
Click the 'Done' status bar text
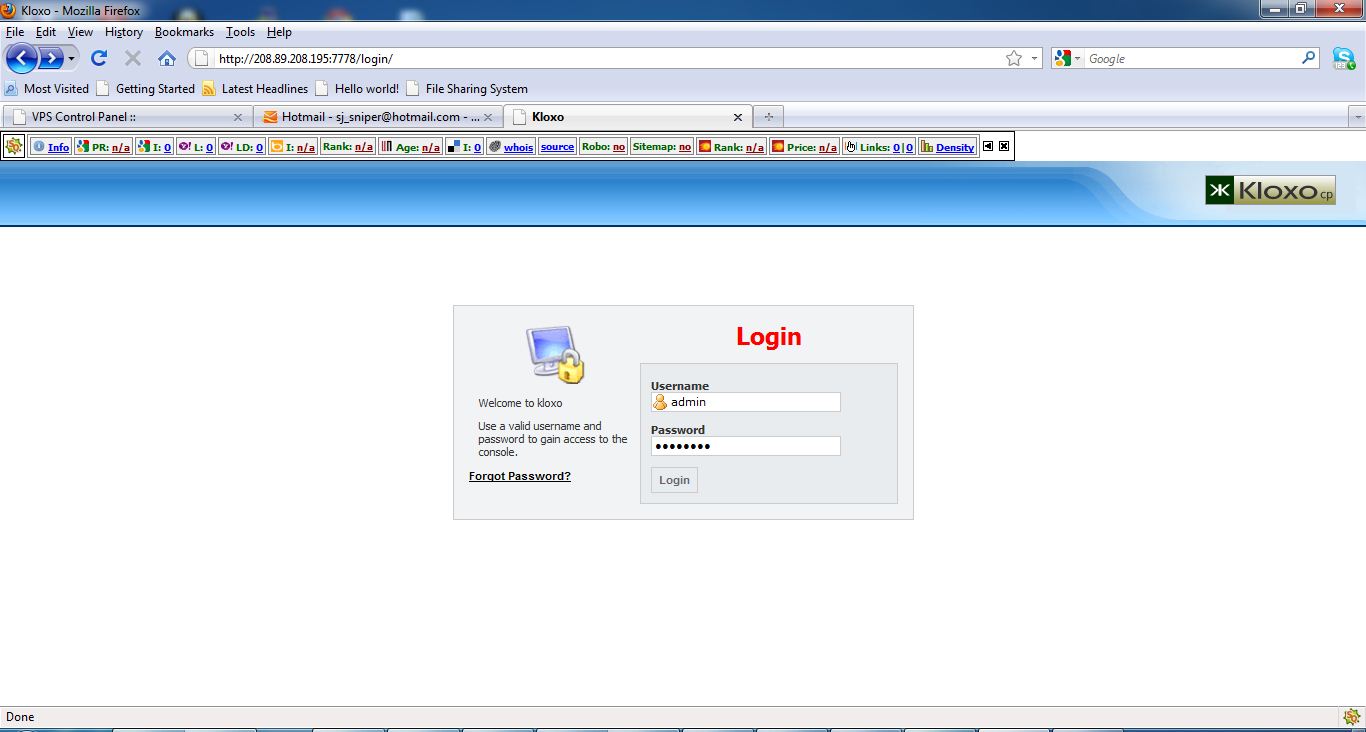coord(20,717)
